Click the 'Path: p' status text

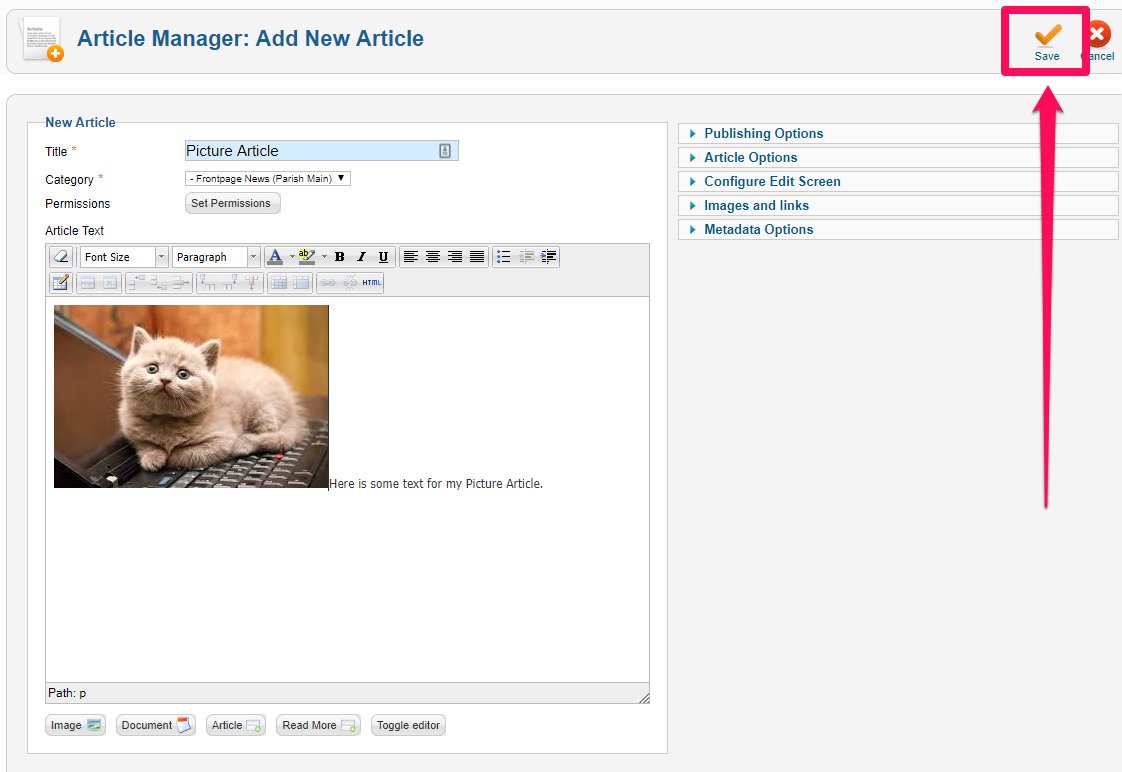[67, 693]
